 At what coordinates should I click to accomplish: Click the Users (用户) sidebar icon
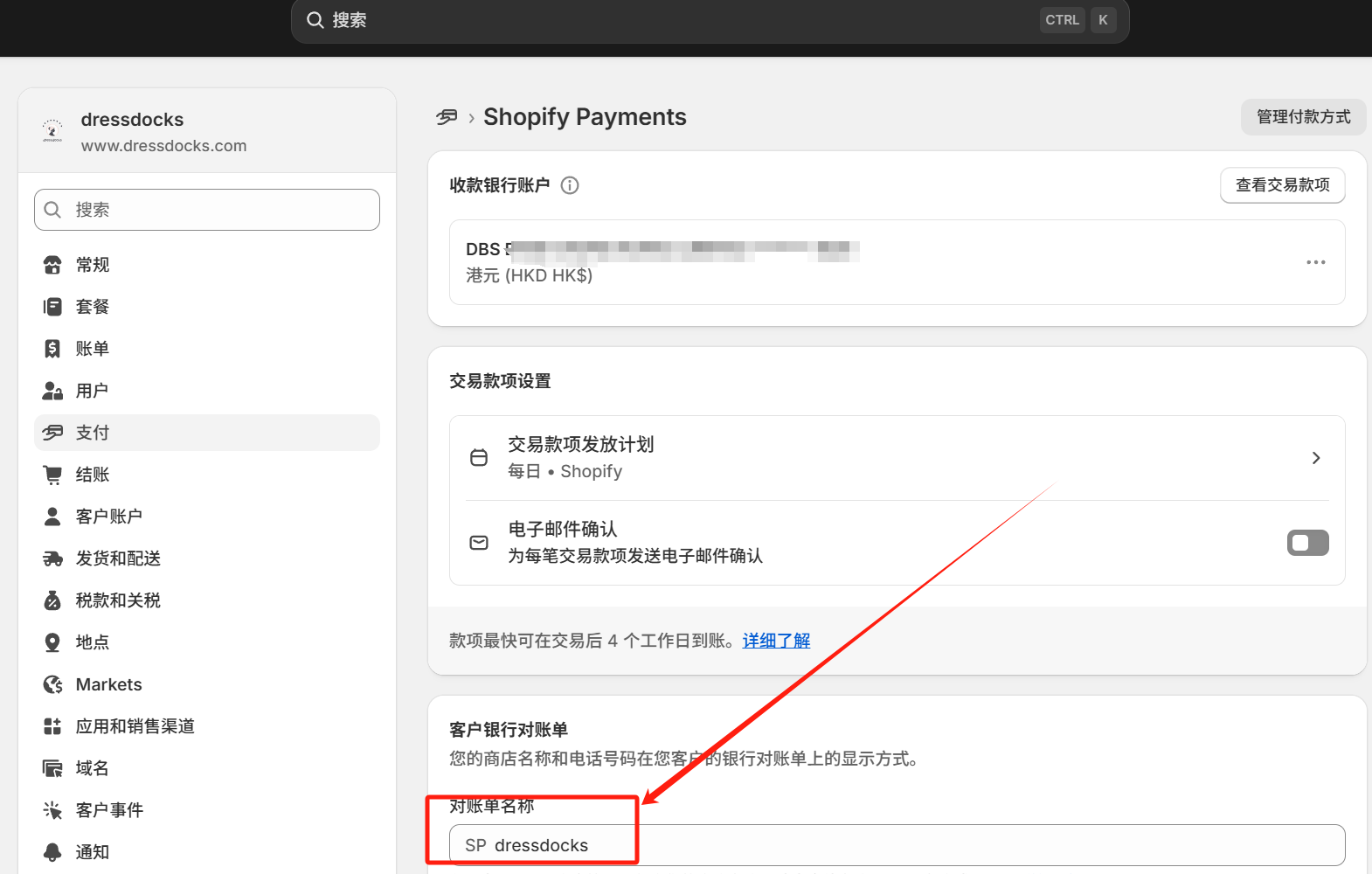(x=52, y=391)
